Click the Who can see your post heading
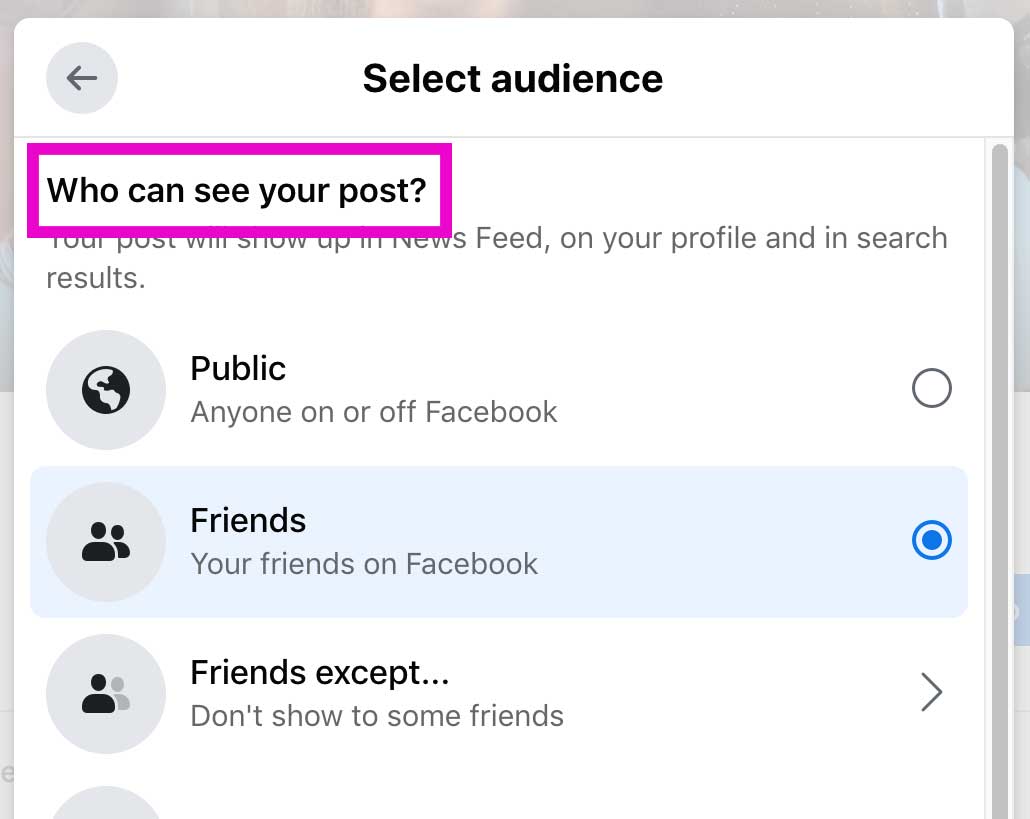Viewport: 1030px width, 819px height. (238, 190)
